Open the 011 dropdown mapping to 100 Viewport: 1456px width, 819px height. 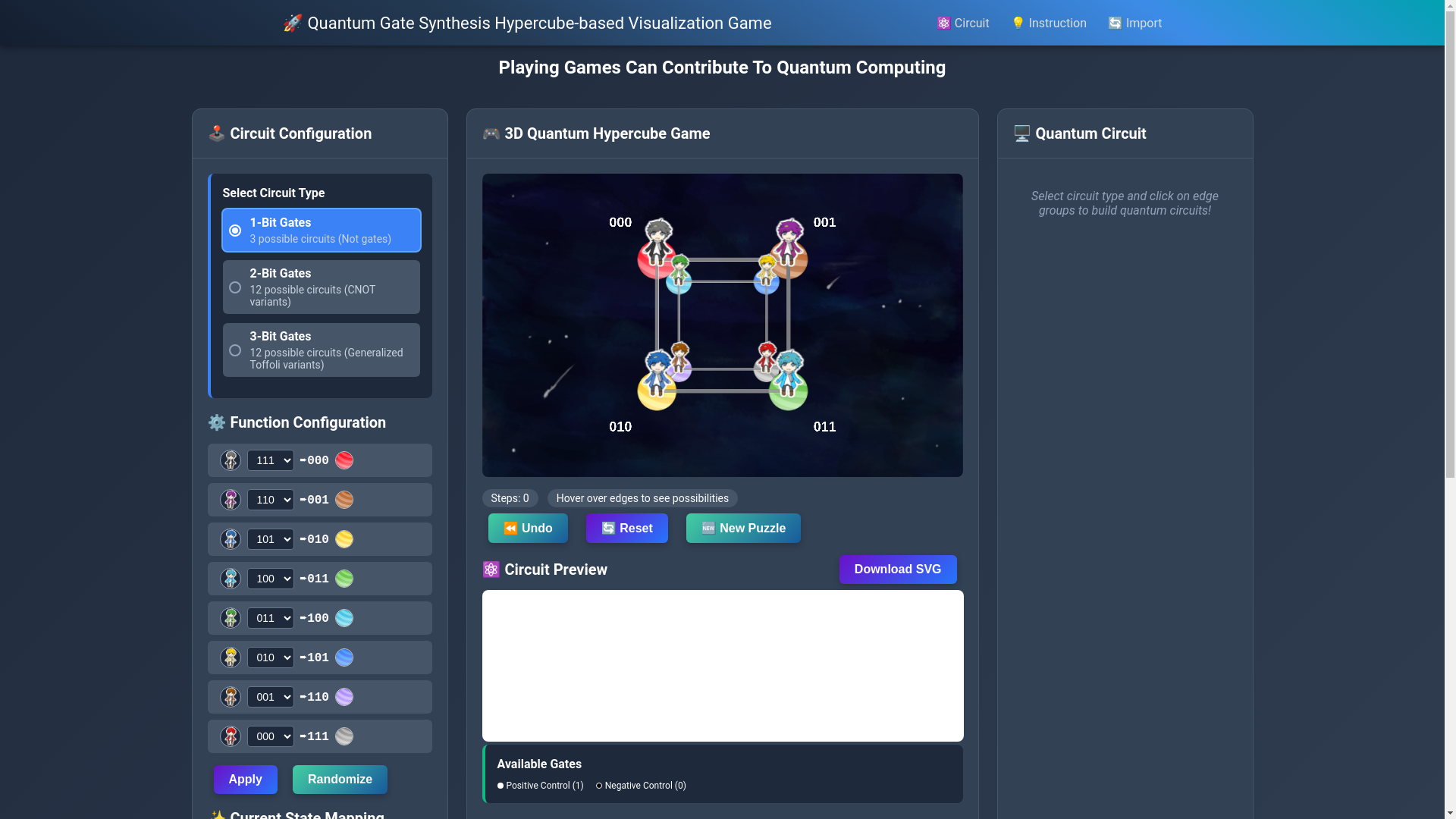[x=271, y=618]
